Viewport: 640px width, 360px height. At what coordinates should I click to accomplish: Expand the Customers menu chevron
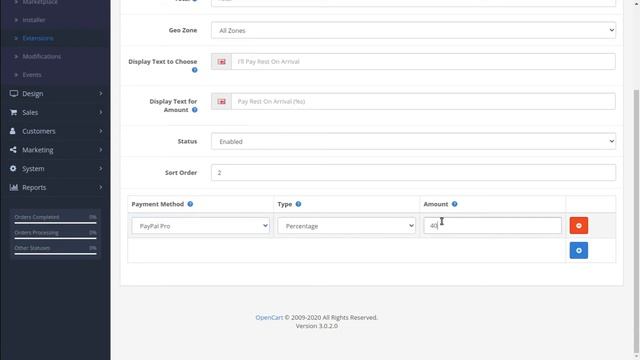click(100, 131)
